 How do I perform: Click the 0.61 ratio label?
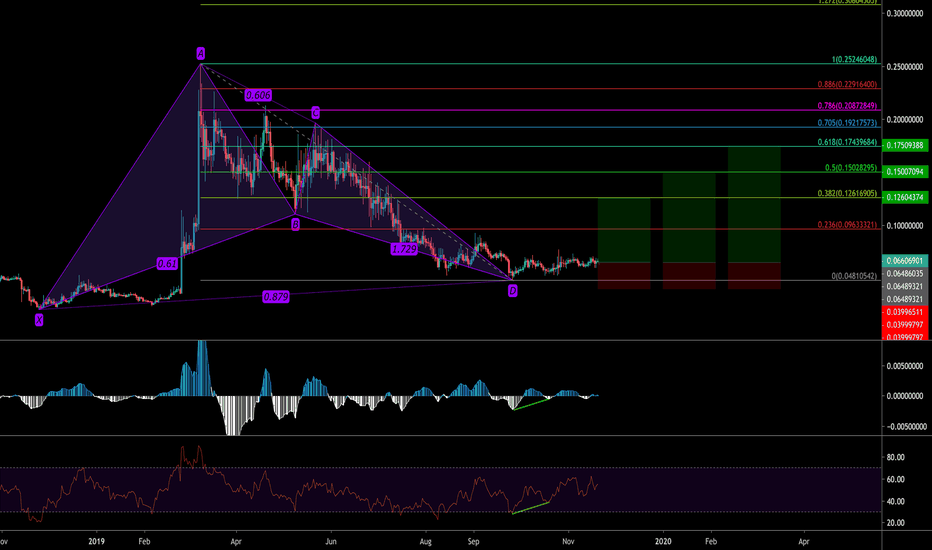(168, 263)
